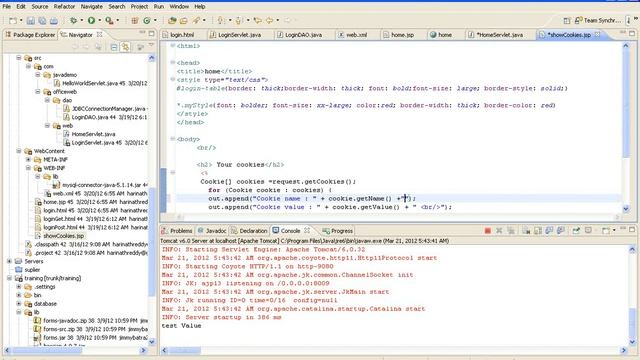The image size is (640, 360).
Task: Click the New Java Package icon
Action: (135, 20)
